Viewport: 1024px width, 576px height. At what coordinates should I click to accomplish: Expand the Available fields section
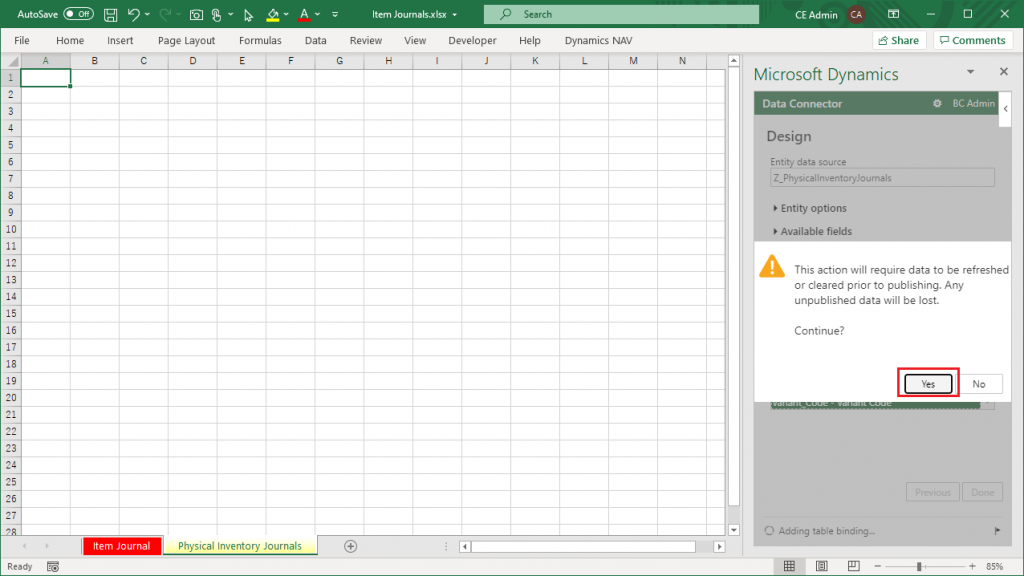(x=812, y=231)
